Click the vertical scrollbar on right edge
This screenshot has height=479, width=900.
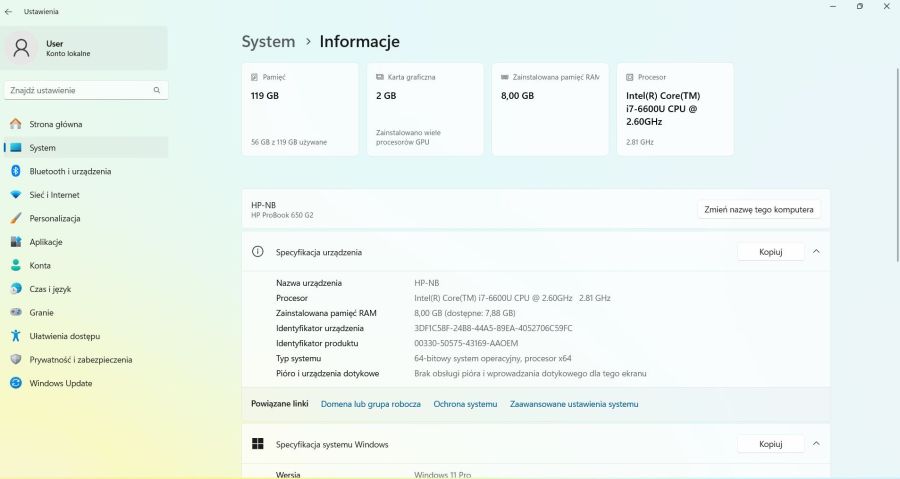[x=897, y=166]
